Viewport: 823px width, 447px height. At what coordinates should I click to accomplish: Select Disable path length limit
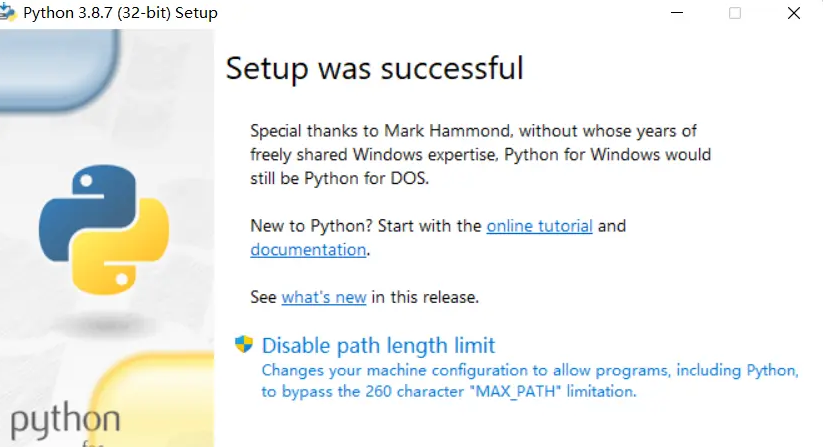[x=378, y=346]
